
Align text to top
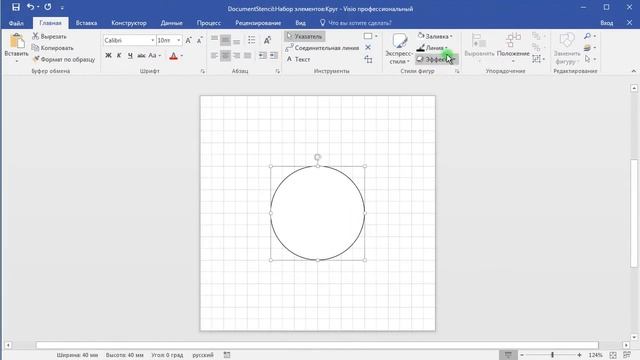coord(214,40)
